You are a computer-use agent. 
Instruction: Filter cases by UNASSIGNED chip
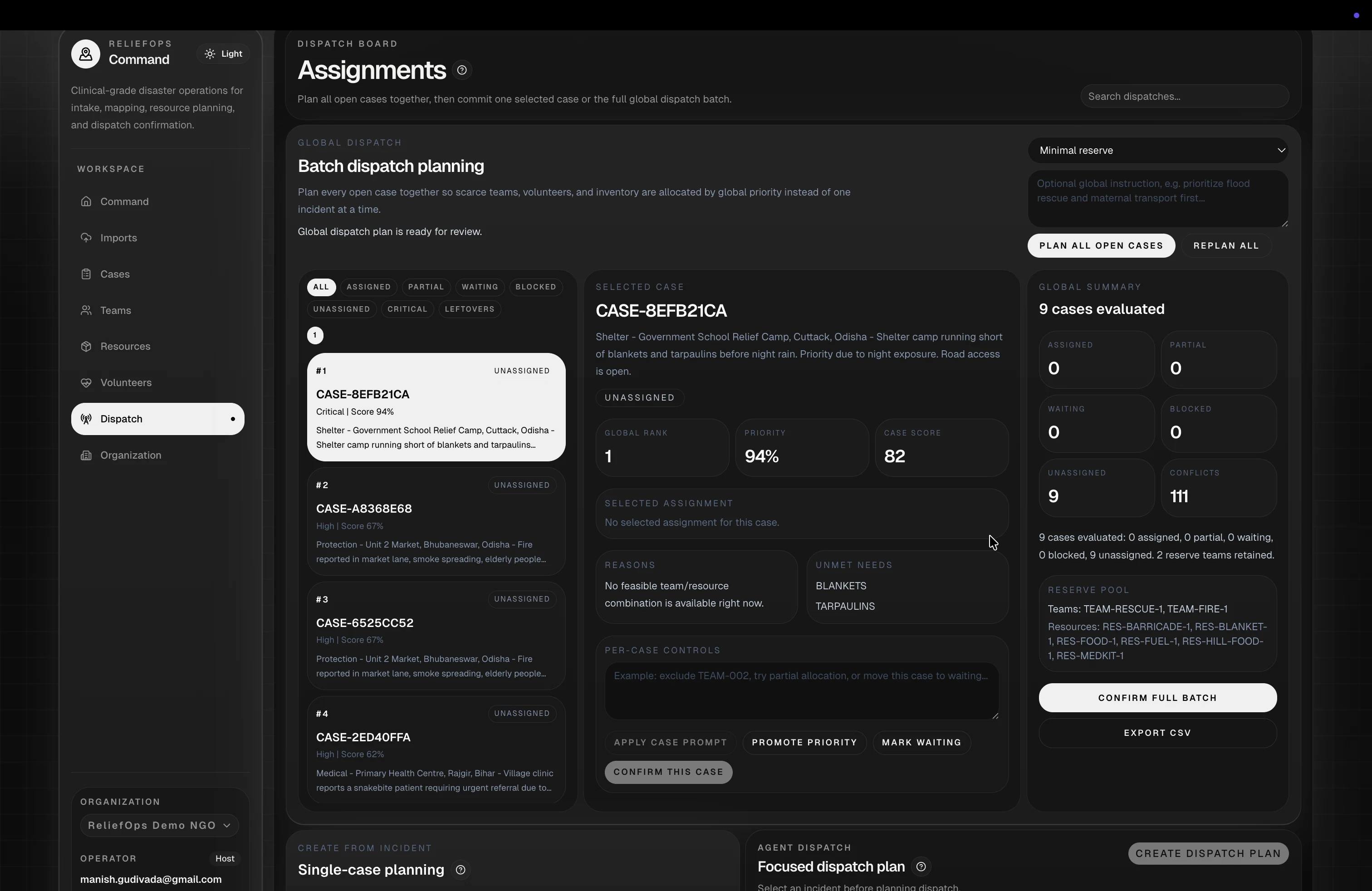pyautogui.click(x=342, y=309)
